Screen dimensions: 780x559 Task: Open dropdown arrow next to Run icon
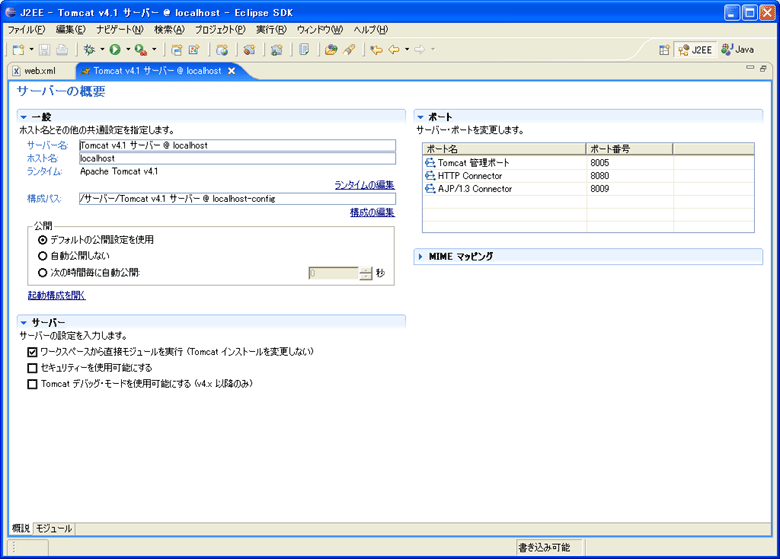click(x=128, y=49)
